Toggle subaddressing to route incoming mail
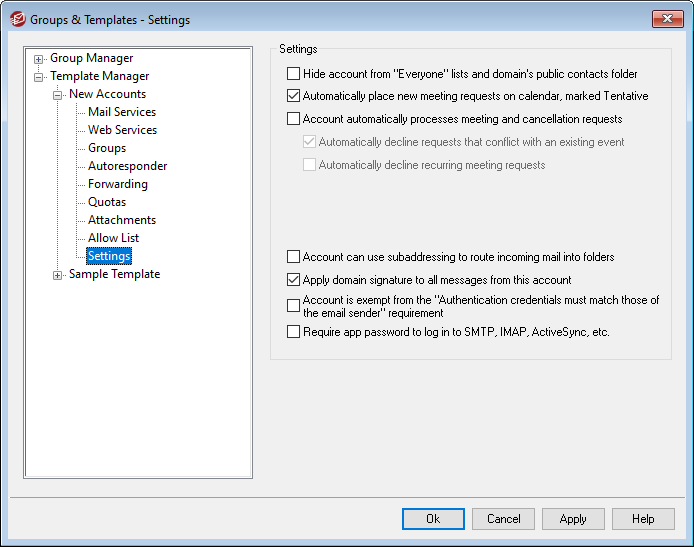The width and height of the screenshot is (694, 547). [x=293, y=257]
